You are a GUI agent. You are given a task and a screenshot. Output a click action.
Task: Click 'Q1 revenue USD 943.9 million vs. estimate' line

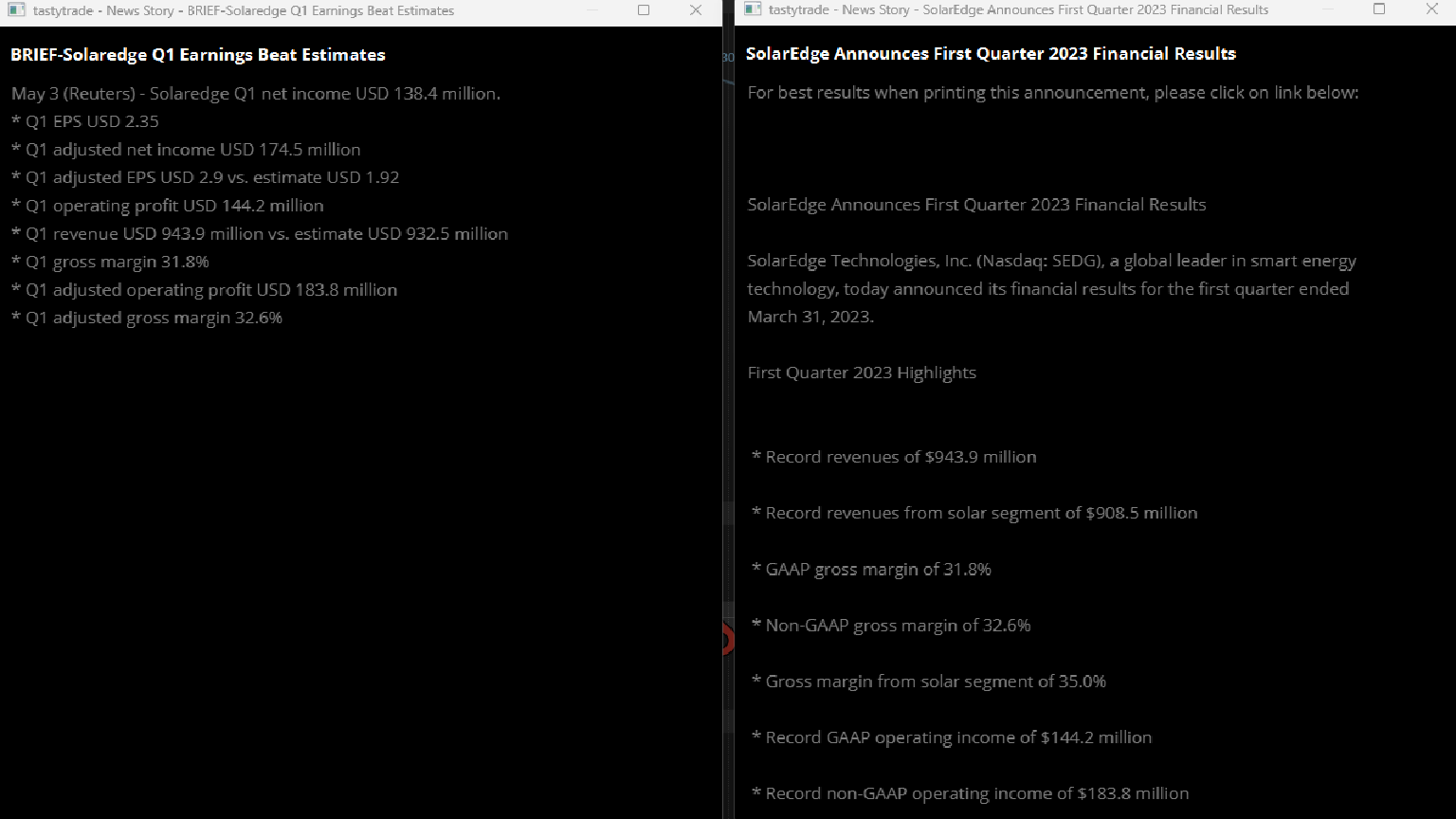[x=260, y=233]
